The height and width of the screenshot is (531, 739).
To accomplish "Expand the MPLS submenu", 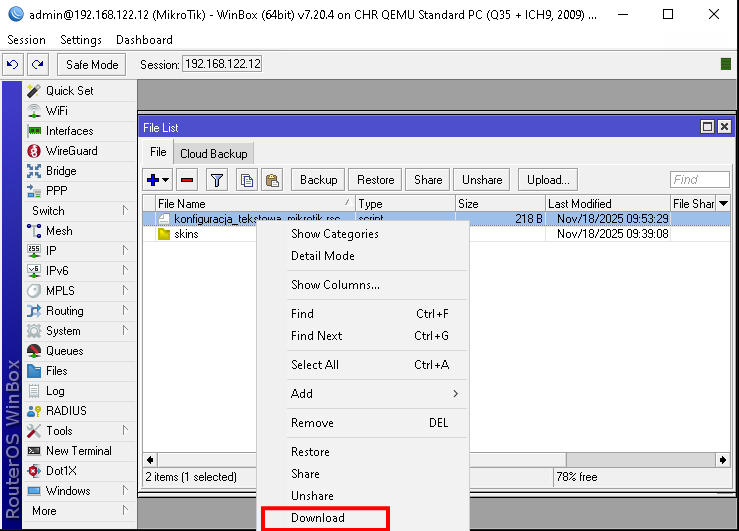I will click(79, 291).
